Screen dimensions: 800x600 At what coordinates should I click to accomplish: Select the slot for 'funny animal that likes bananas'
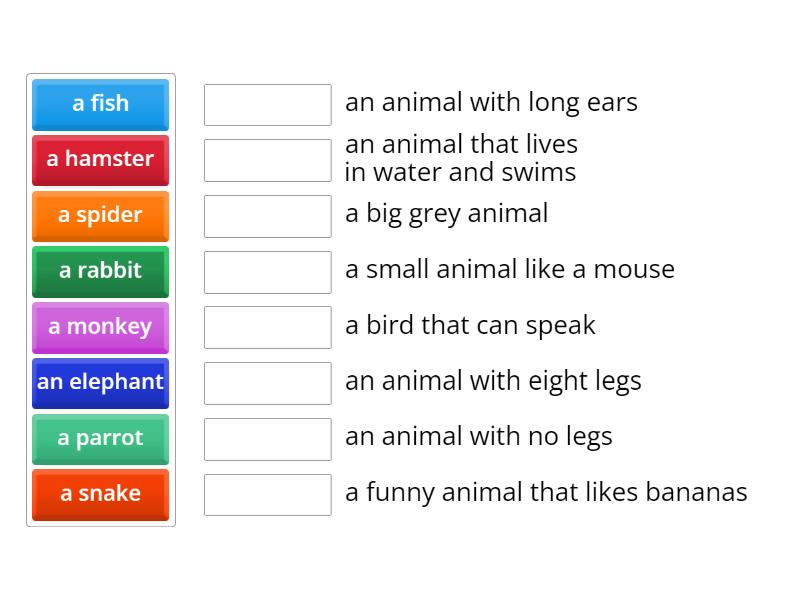[267, 495]
